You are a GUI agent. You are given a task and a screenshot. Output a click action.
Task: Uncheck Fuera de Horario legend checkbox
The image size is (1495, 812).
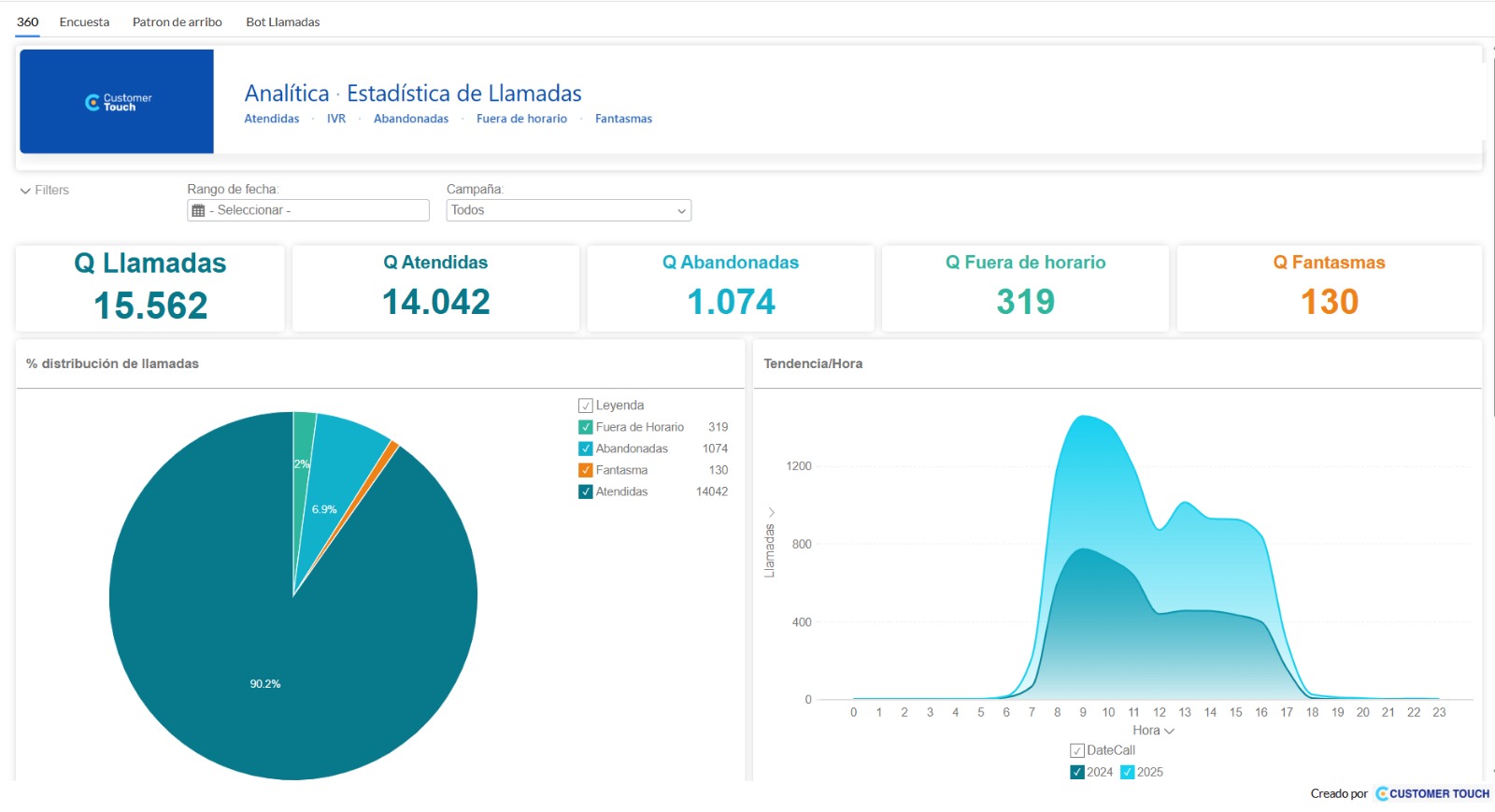pos(586,427)
